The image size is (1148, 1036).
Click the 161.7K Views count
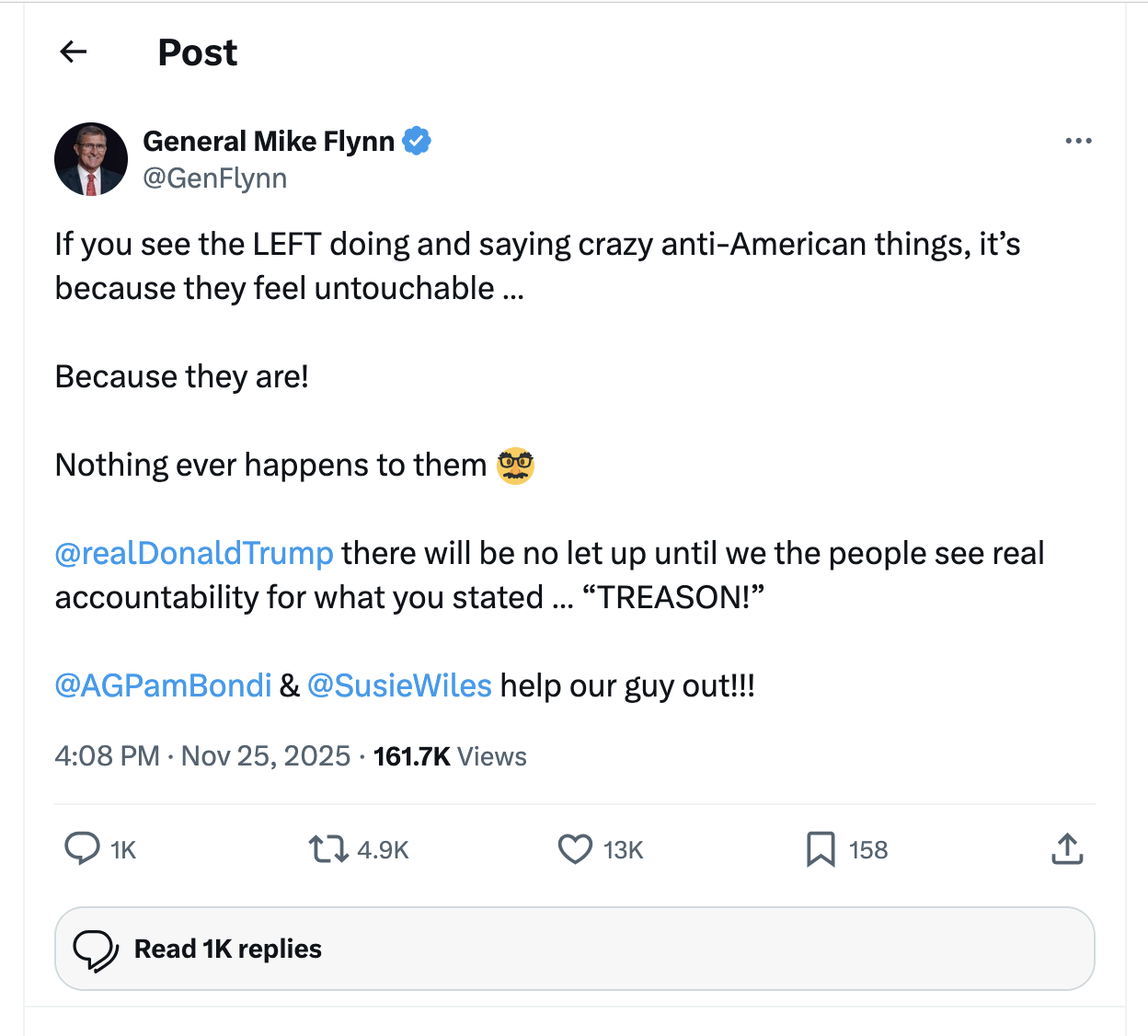coord(450,756)
